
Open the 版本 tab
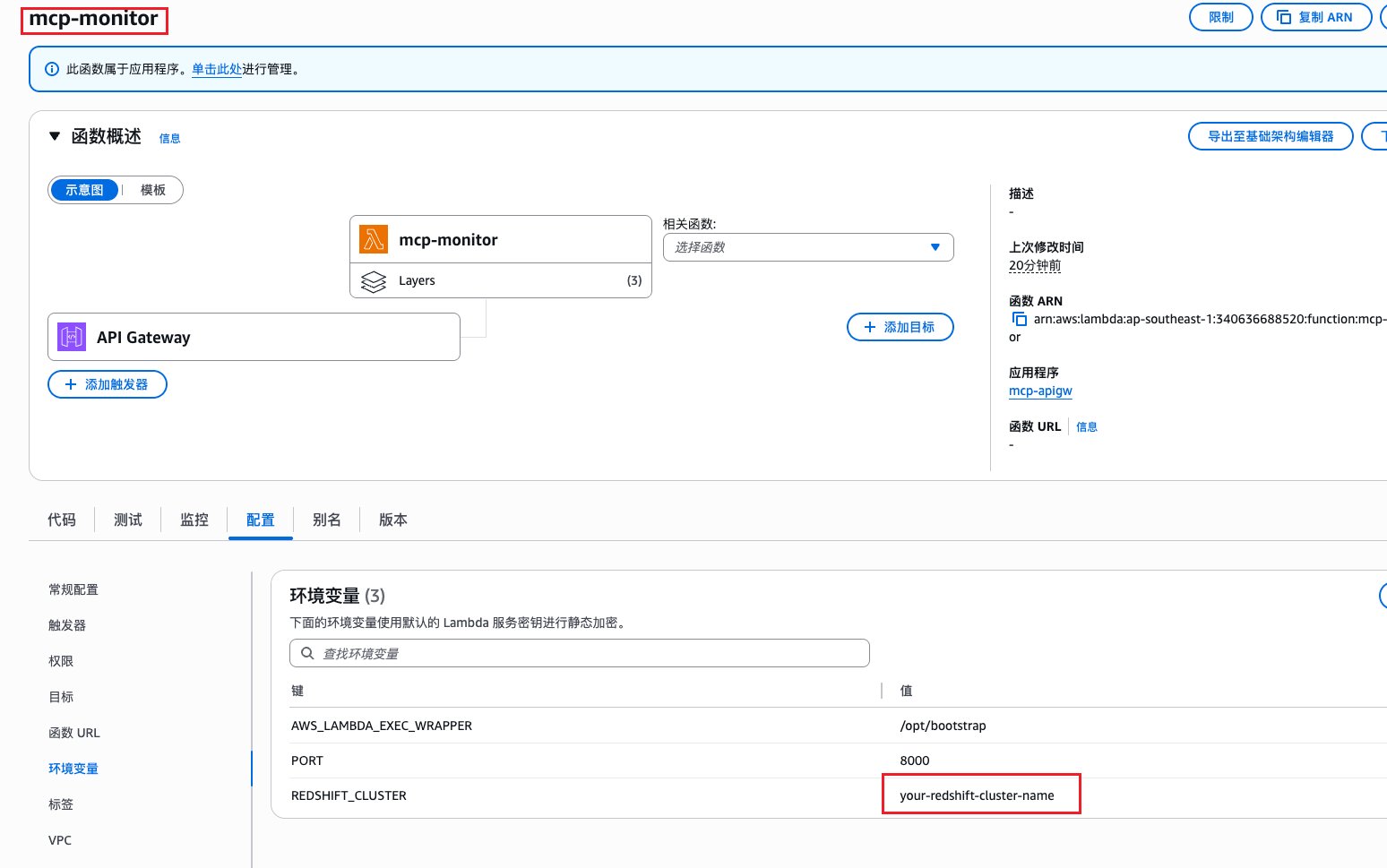(x=393, y=520)
